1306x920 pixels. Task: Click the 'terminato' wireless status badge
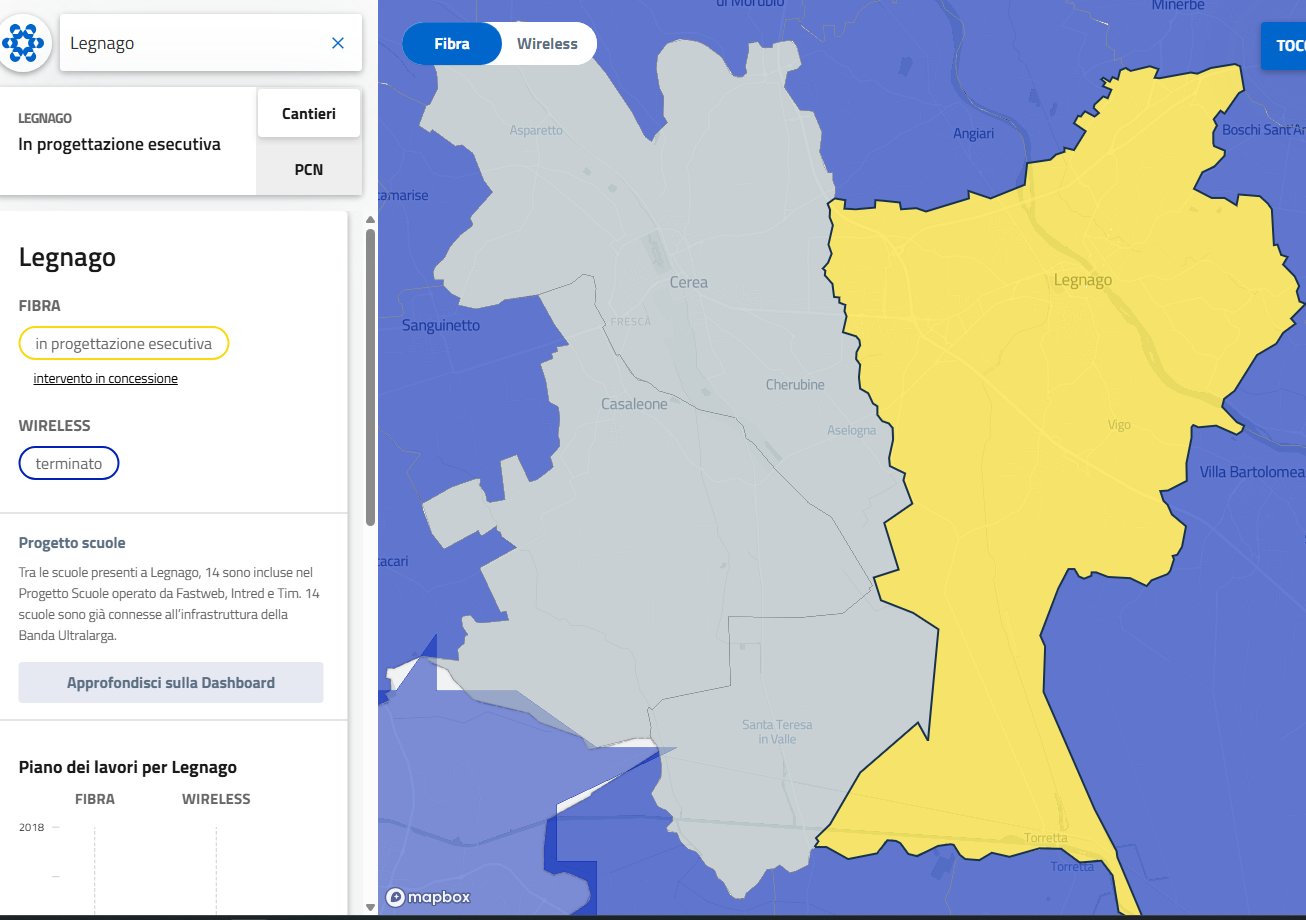coord(69,464)
